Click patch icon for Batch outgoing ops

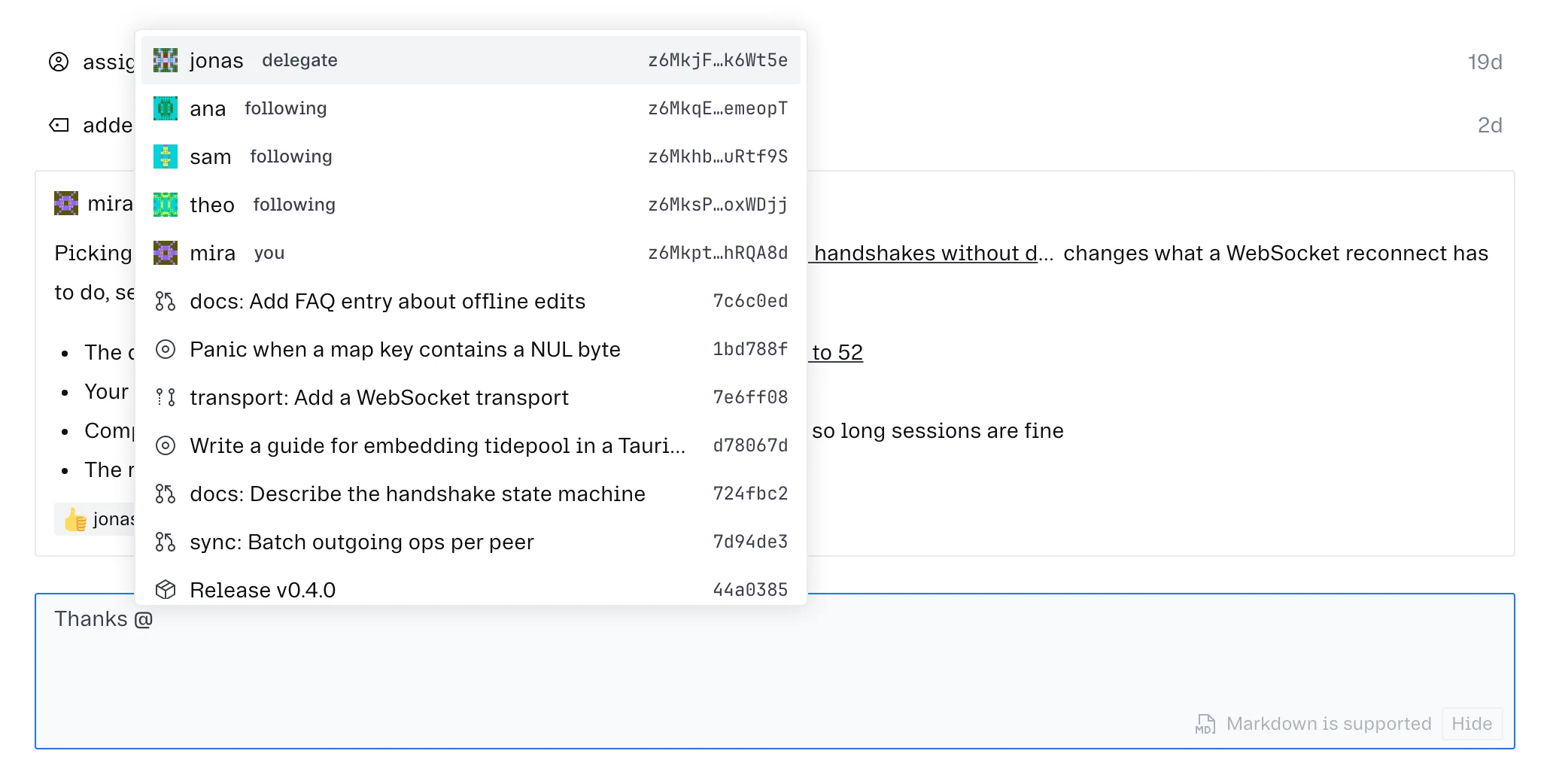click(166, 542)
